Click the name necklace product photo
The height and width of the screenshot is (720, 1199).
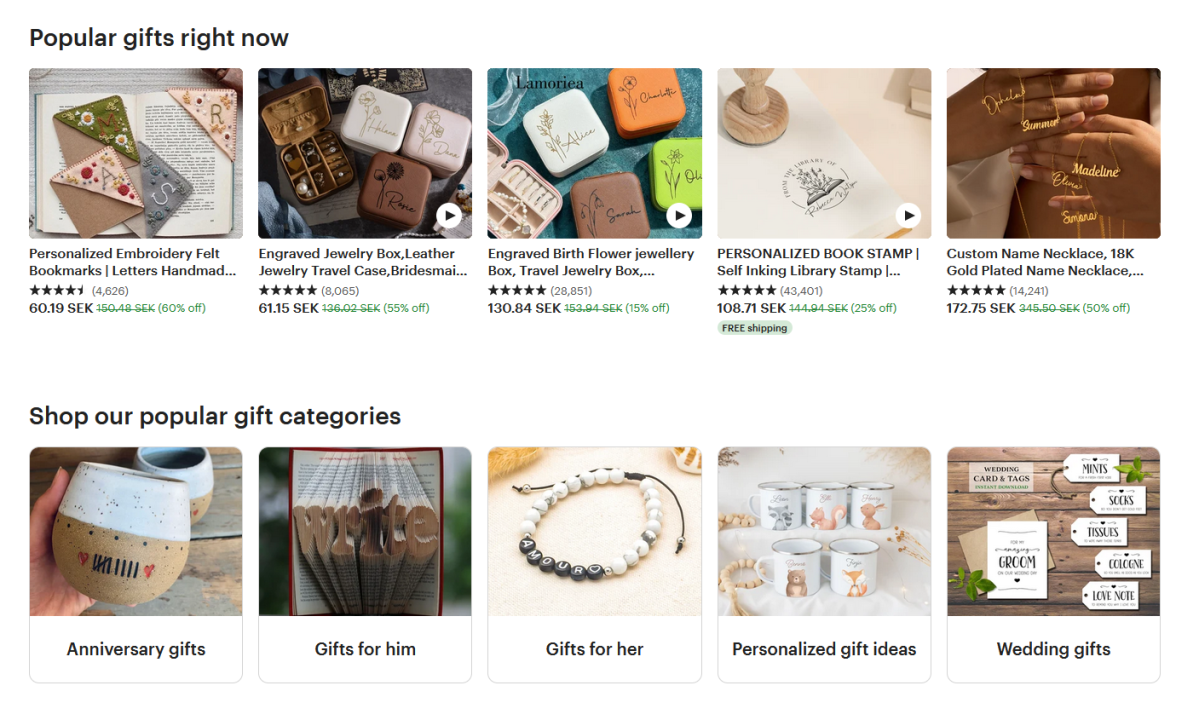pyautogui.click(x=1052, y=152)
